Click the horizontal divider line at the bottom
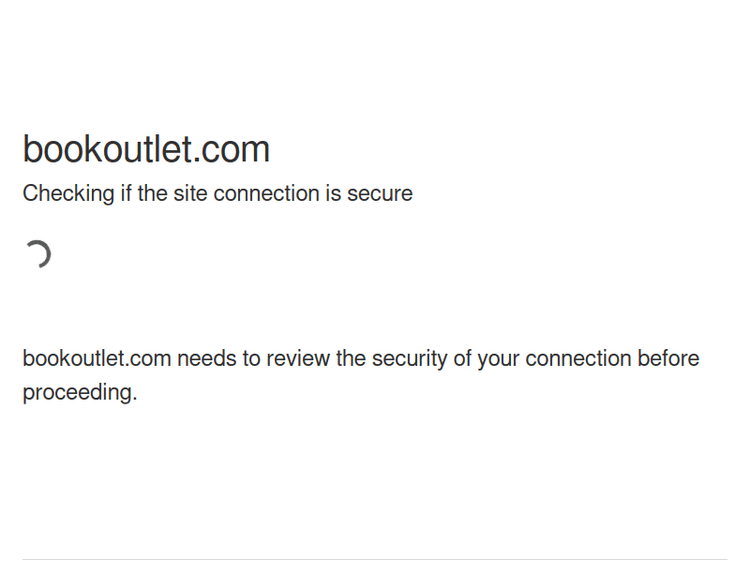Image resolution: width=750 pixels, height=563 pixels. point(375,559)
